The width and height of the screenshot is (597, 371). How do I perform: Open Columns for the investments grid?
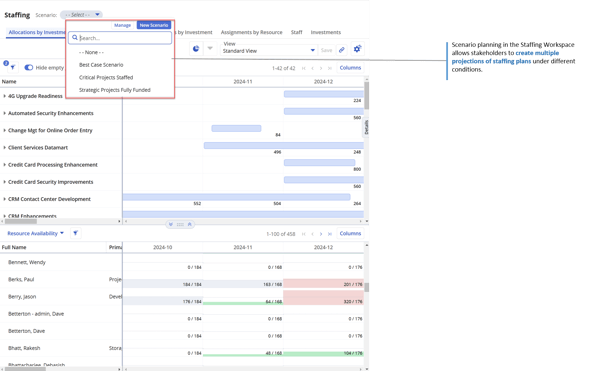coord(350,68)
